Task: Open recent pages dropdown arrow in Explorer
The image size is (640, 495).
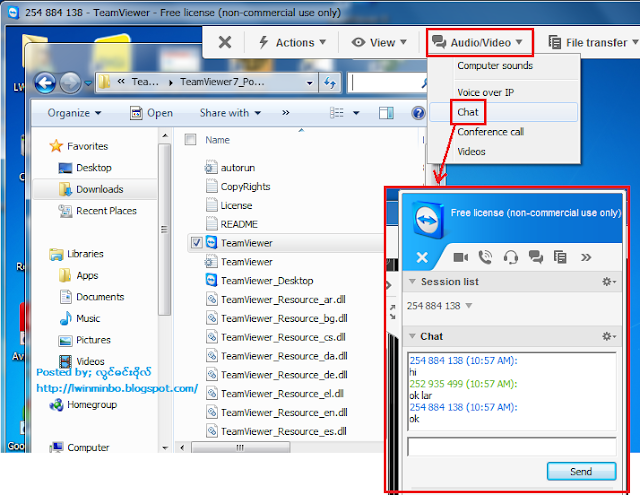Action: pyautogui.click(x=88, y=84)
